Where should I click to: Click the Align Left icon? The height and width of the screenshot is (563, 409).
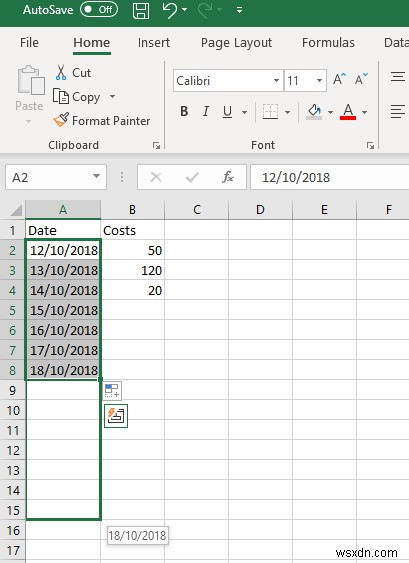(x=398, y=111)
